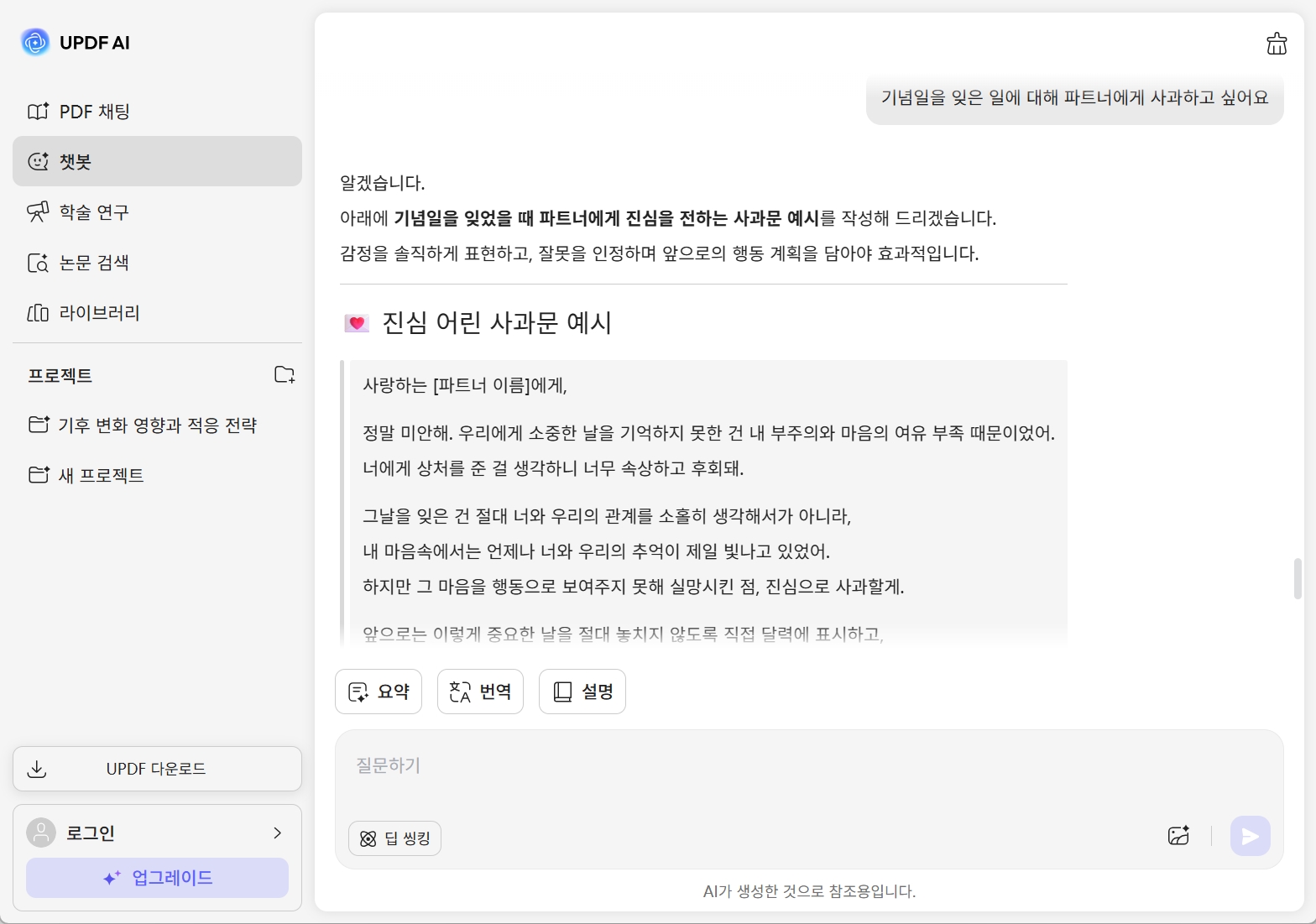The height and width of the screenshot is (924, 1316).
Task: Click the 논문 검색 search document icon
Action: point(38,263)
